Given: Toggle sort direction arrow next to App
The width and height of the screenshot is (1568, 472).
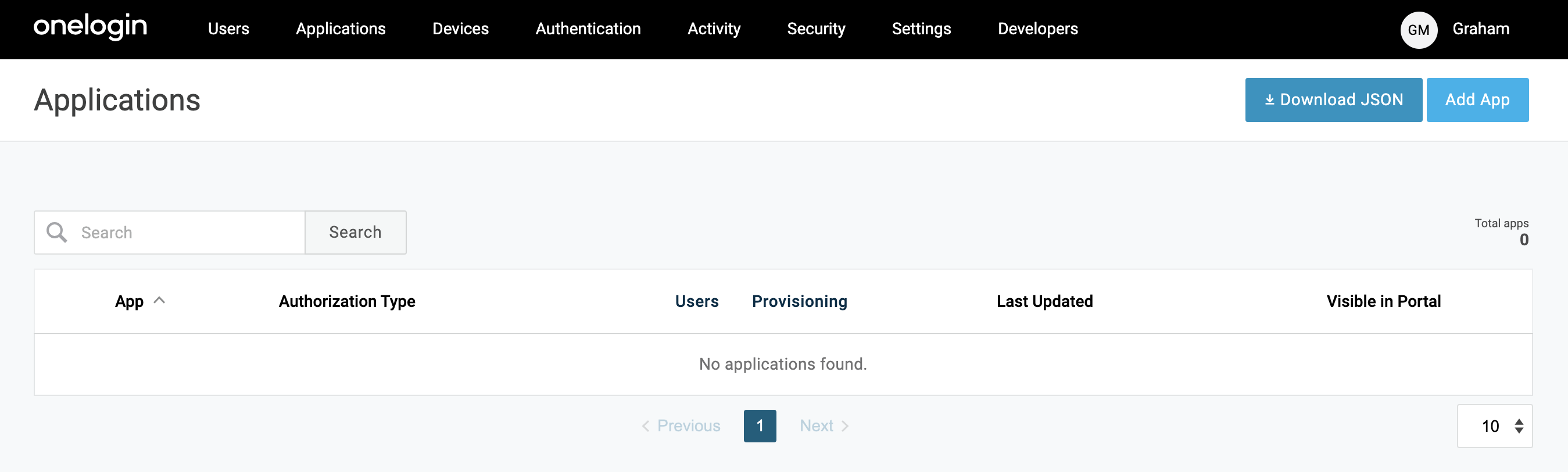Looking at the screenshot, I should pyautogui.click(x=159, y=301).
